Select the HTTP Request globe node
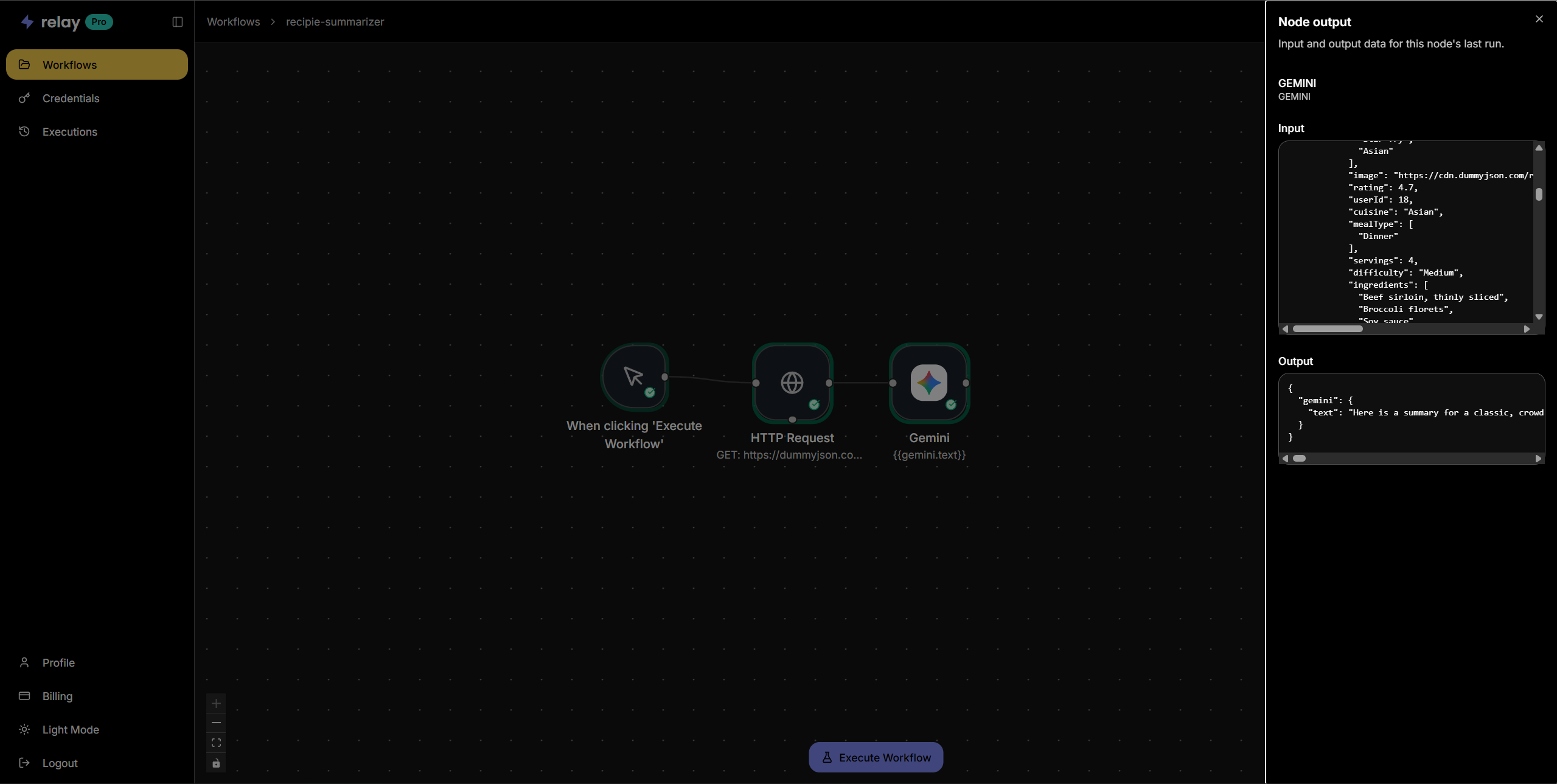 click(x=792, y=383)
